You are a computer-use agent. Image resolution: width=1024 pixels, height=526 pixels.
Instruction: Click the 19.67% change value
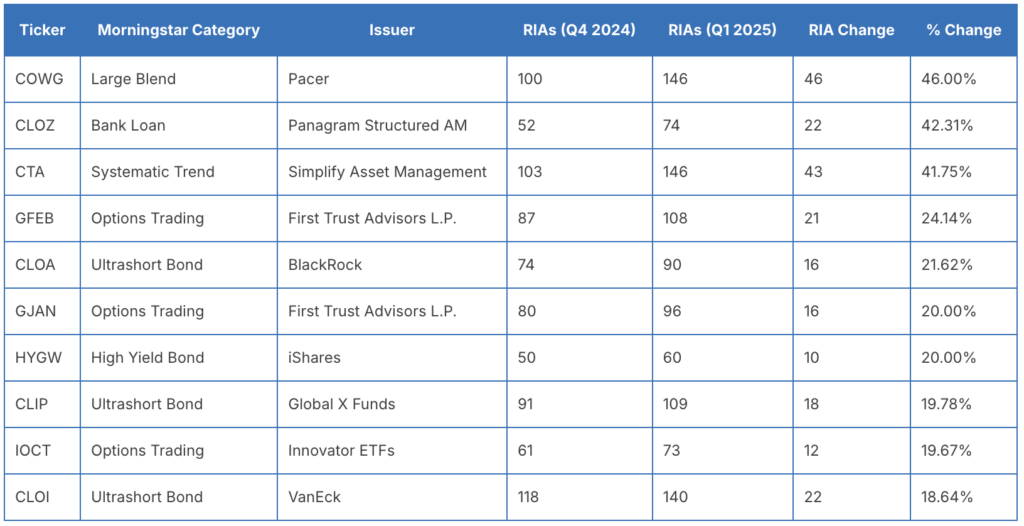pyautogui.click(x=946, y=450)
